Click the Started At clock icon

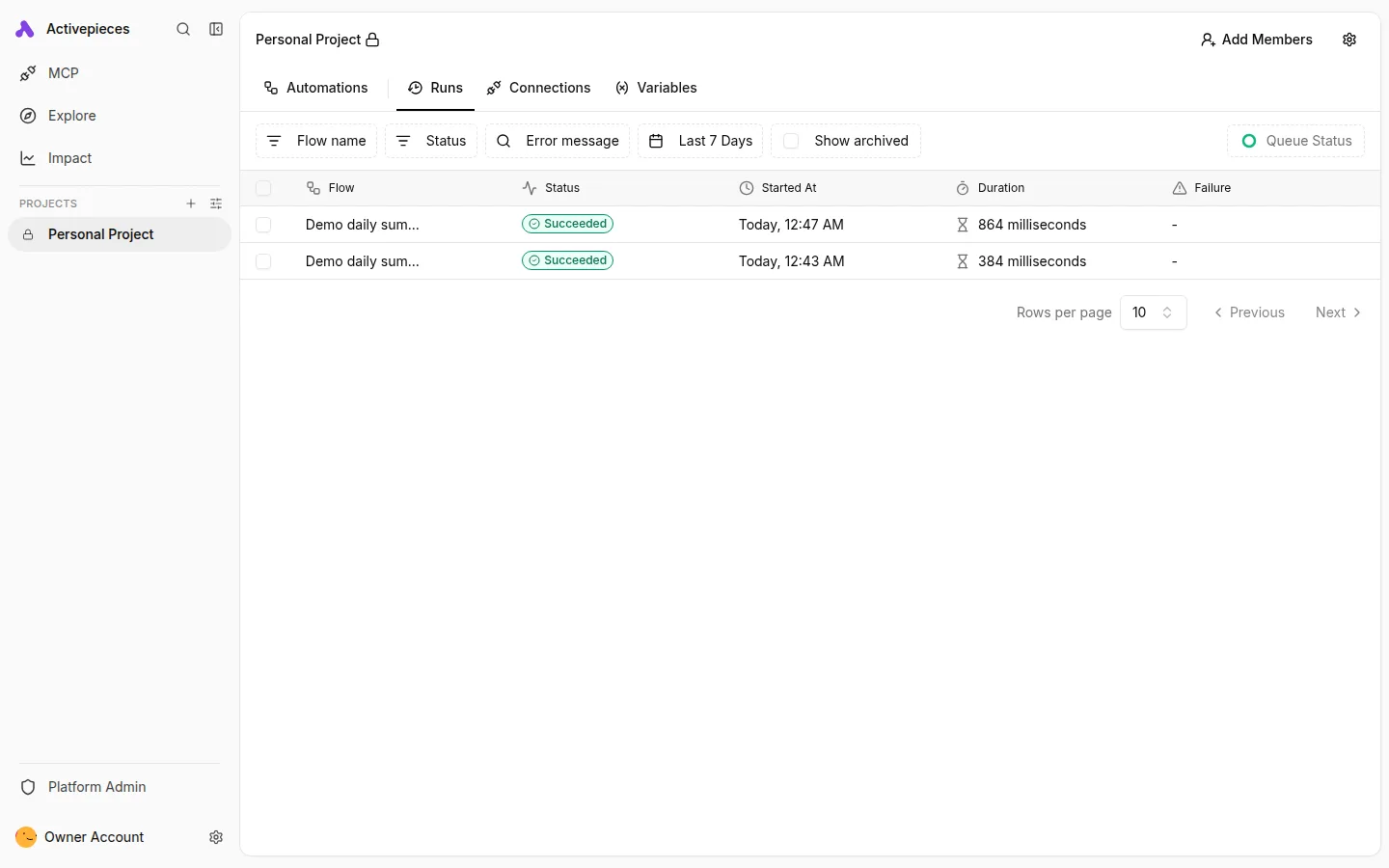click(747, 188)
